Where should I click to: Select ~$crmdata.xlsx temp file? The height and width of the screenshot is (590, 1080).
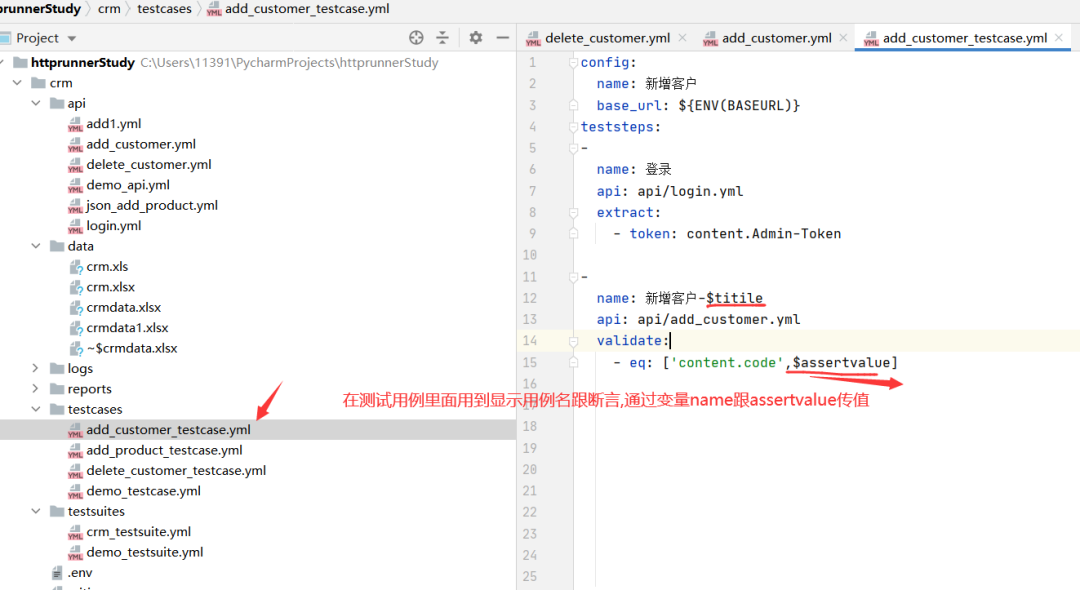pos(132,348)
